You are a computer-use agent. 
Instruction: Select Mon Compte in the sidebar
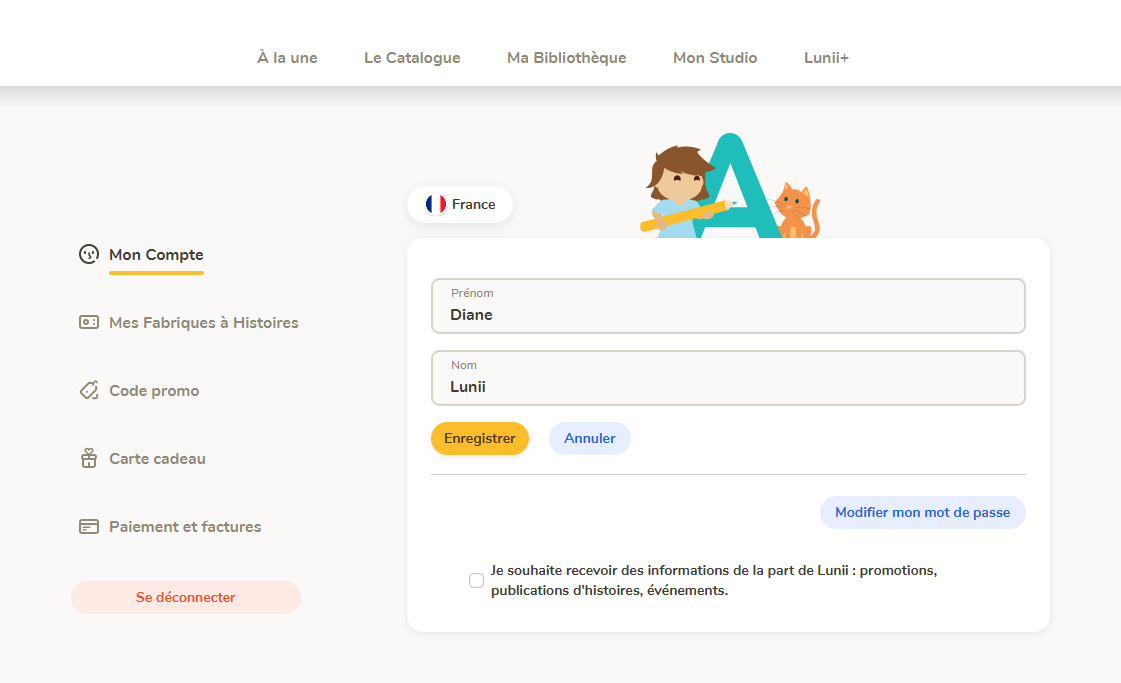click(x=156, y=255)
